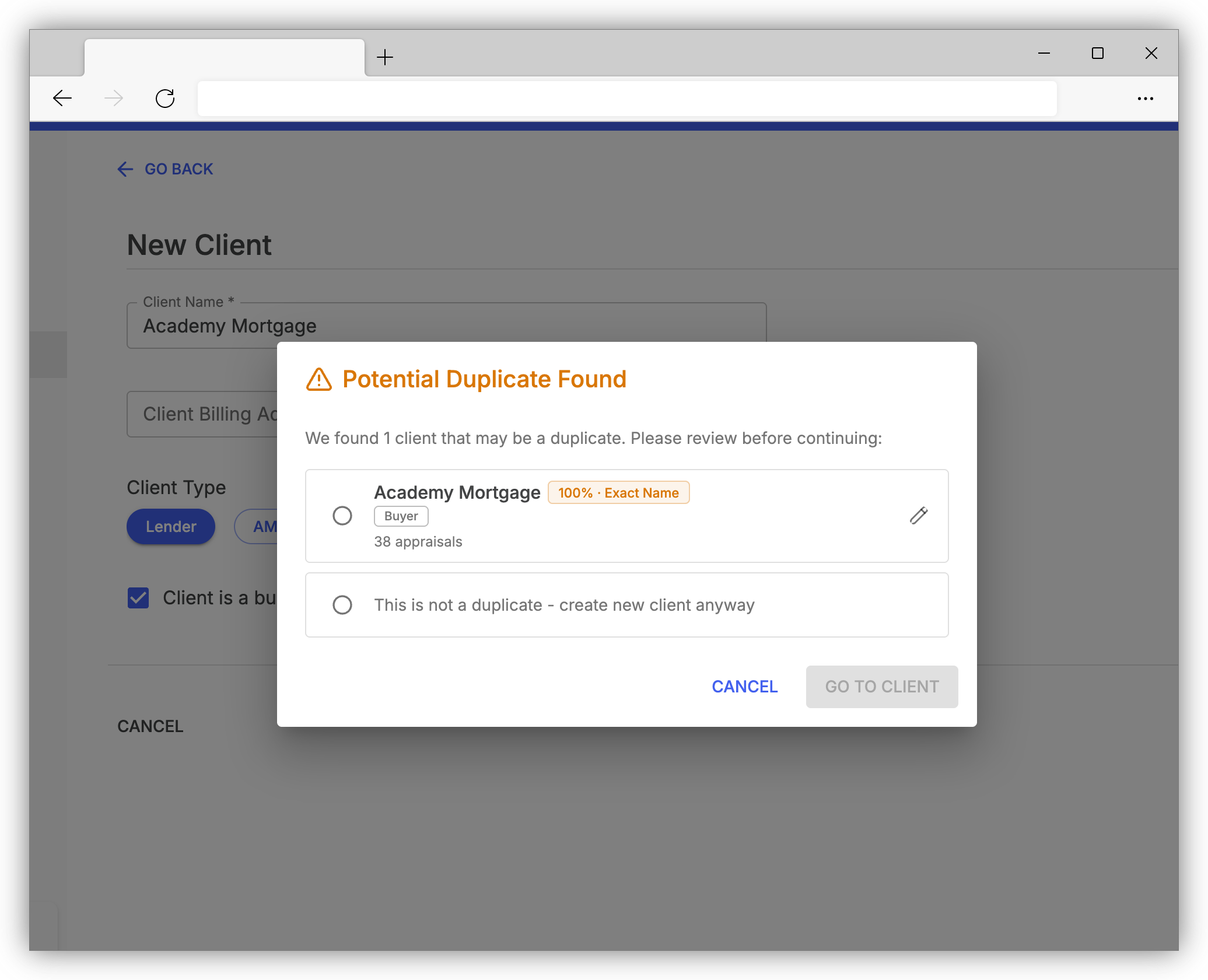
Task: Click the browser forward arrow
Action: click(x=113, y=98)
